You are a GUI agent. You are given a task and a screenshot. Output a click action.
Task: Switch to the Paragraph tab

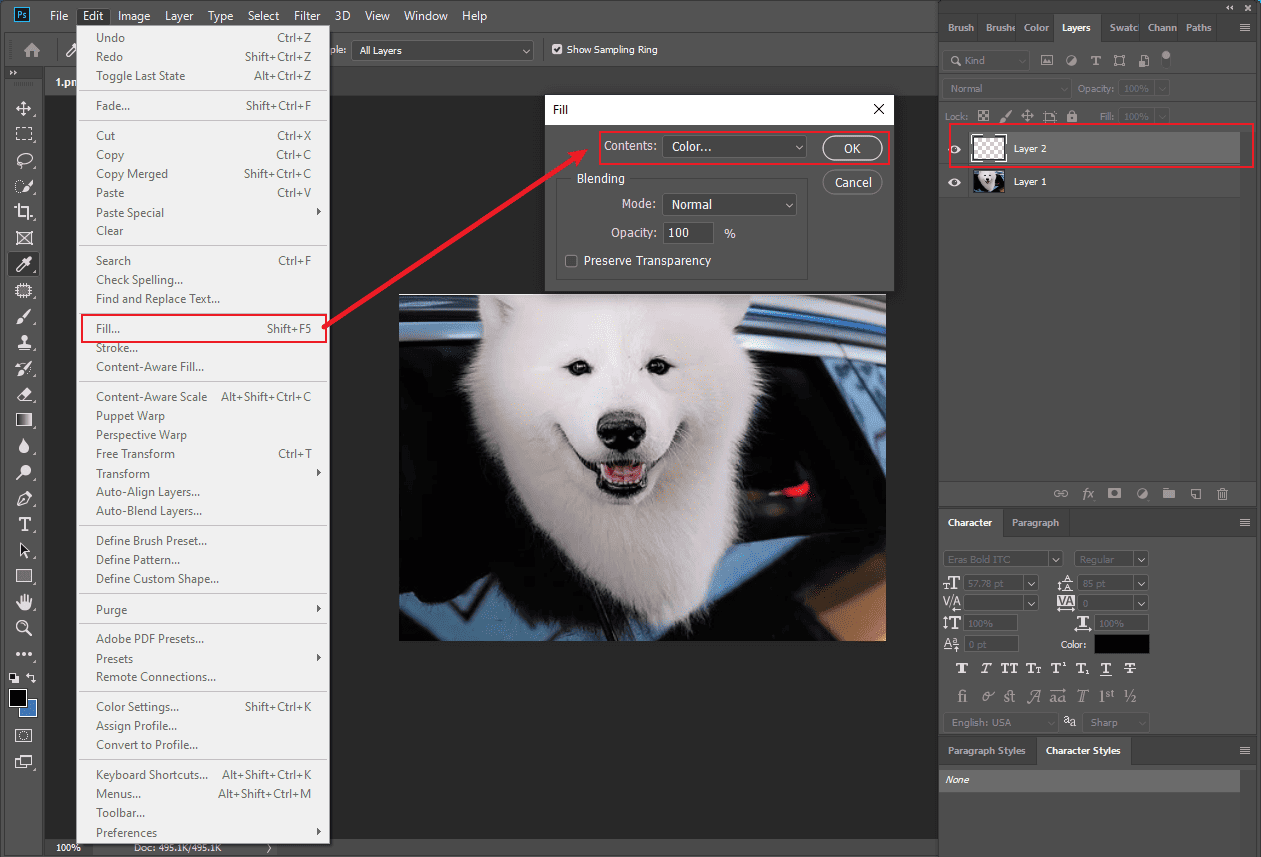(1035, 522)
